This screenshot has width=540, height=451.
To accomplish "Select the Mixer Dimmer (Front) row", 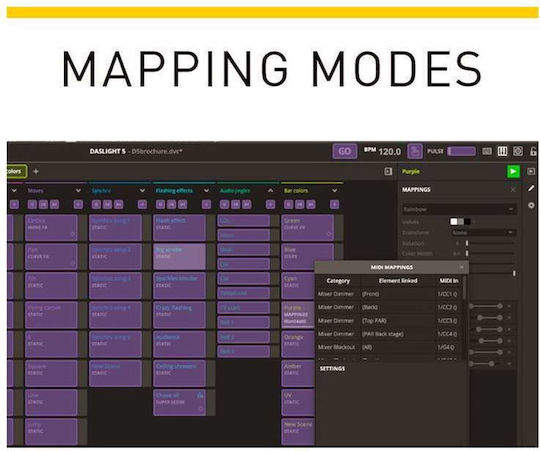I will [389, 294].
